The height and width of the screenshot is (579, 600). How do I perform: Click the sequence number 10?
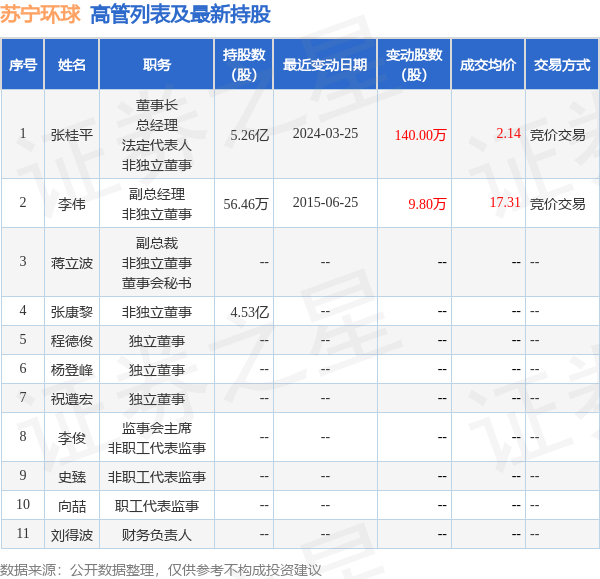tap(23, 504)
